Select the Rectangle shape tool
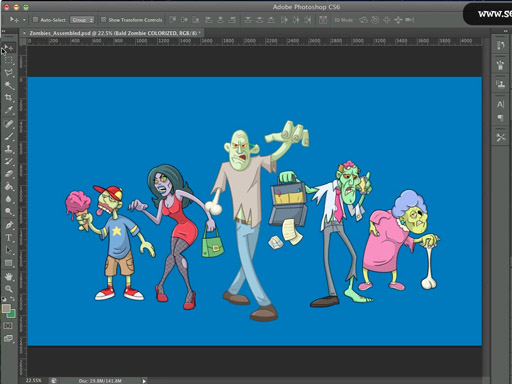The image size is (512, 384). 9,263
